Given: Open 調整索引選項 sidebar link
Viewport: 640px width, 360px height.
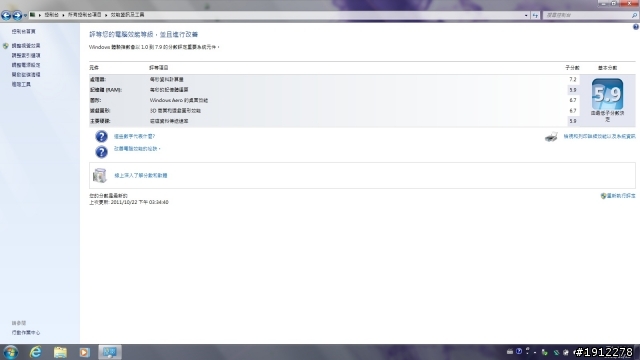Looking at the screenshot, I should (26, 56).
